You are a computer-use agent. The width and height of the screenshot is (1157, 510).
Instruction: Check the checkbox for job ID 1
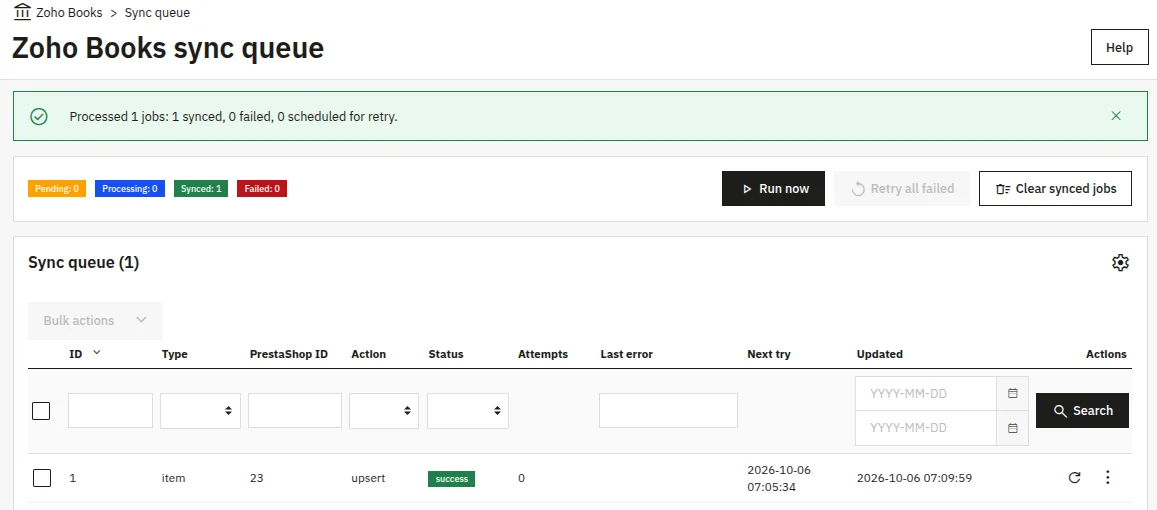pyautogui.click(x=42, y=478)
